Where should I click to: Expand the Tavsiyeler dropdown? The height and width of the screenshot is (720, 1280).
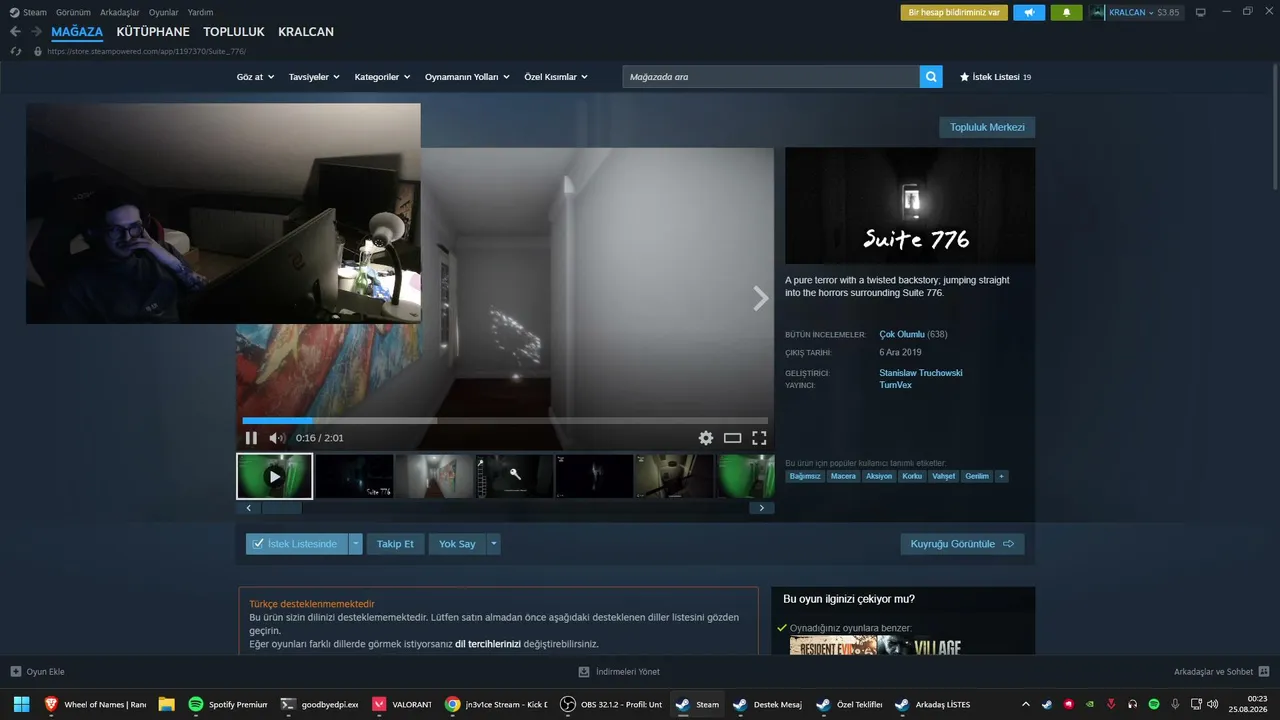[x=314, y=77]
